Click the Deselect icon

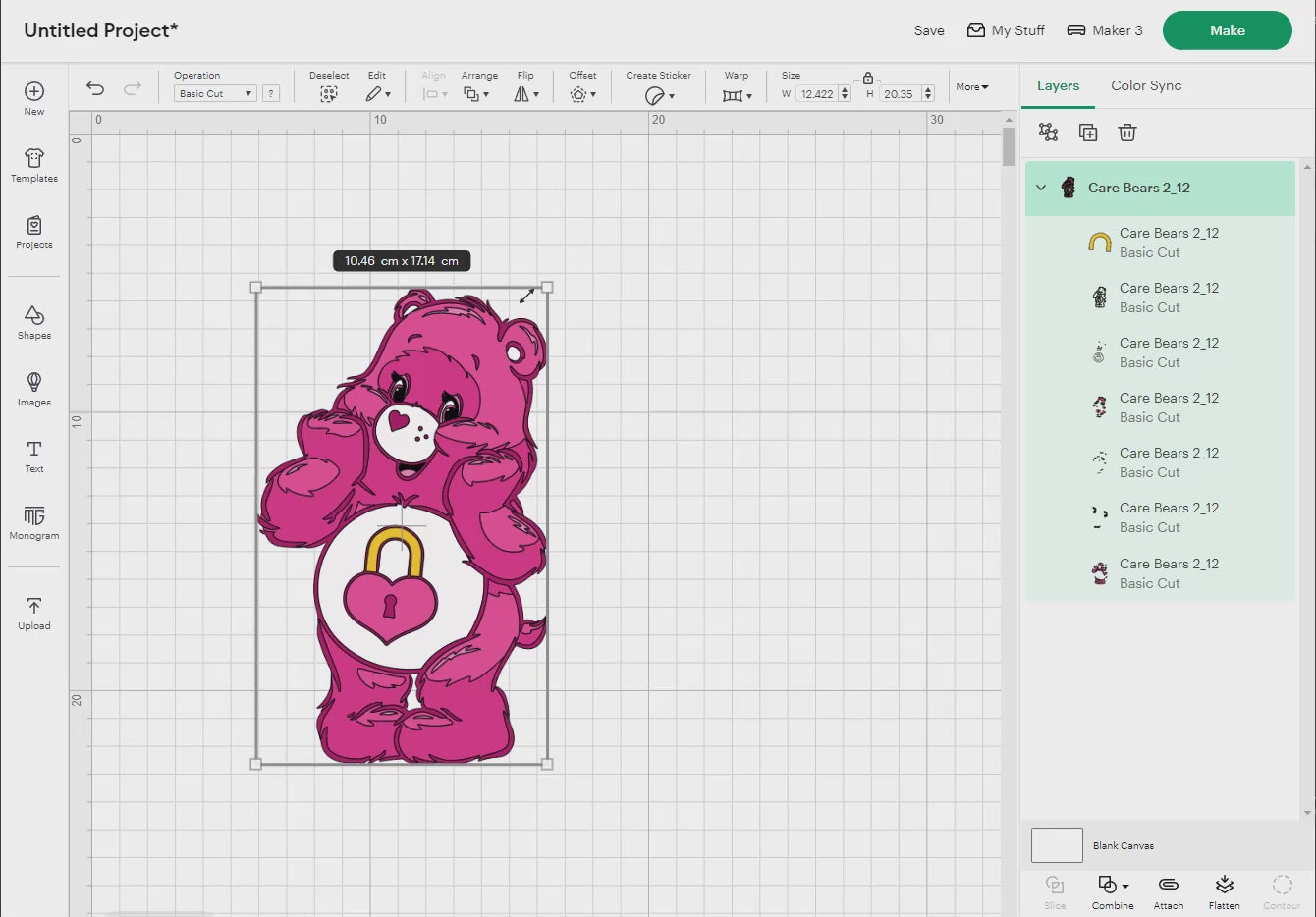coord(329,94)
